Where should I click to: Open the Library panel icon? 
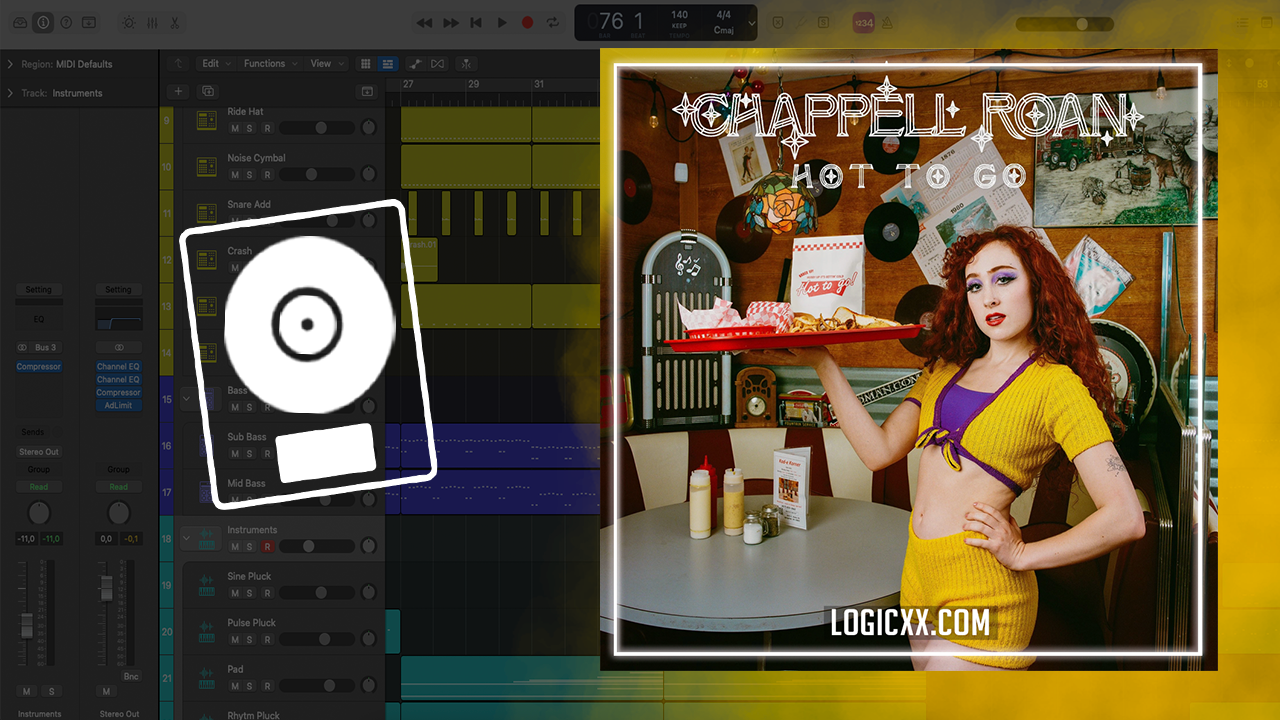[20, 22]
